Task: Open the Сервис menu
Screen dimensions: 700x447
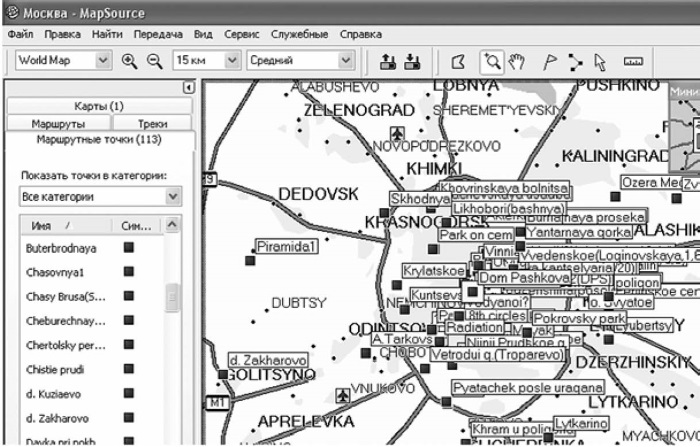Action: pyautogui.click(x=244, y=34)
